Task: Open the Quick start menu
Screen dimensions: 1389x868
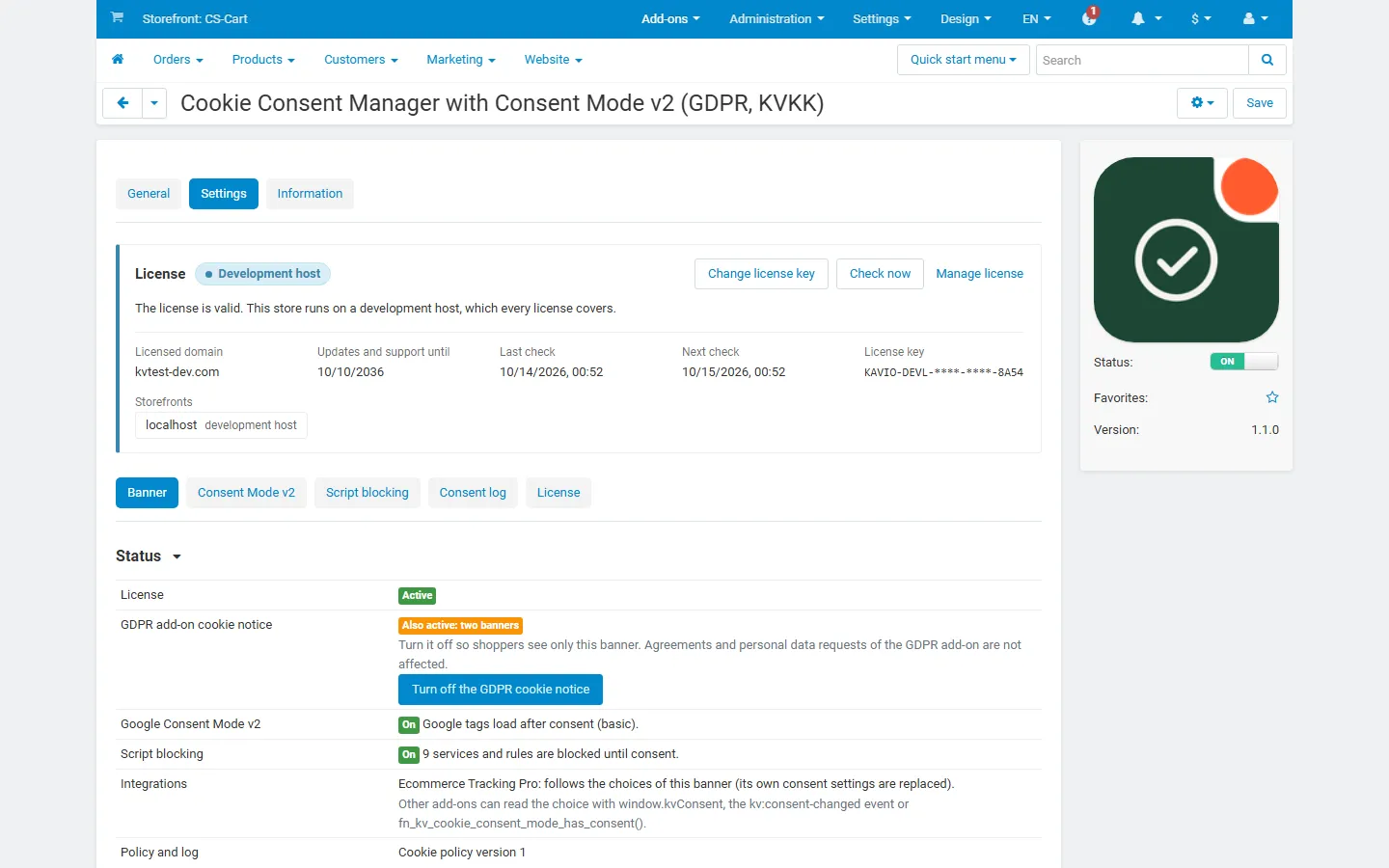Action: 963,60
